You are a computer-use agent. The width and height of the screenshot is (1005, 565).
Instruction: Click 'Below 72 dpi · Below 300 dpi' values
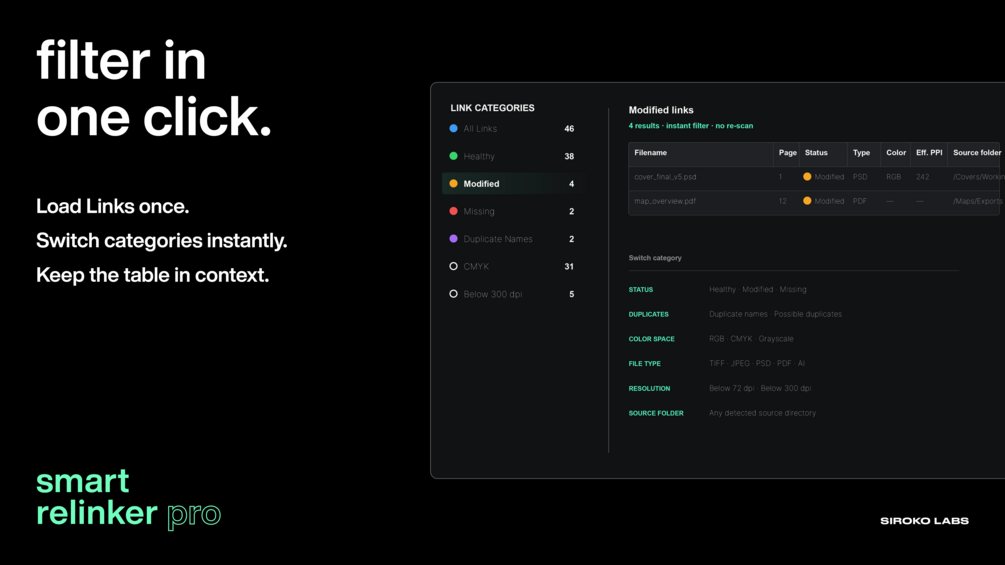click(760, 388)
